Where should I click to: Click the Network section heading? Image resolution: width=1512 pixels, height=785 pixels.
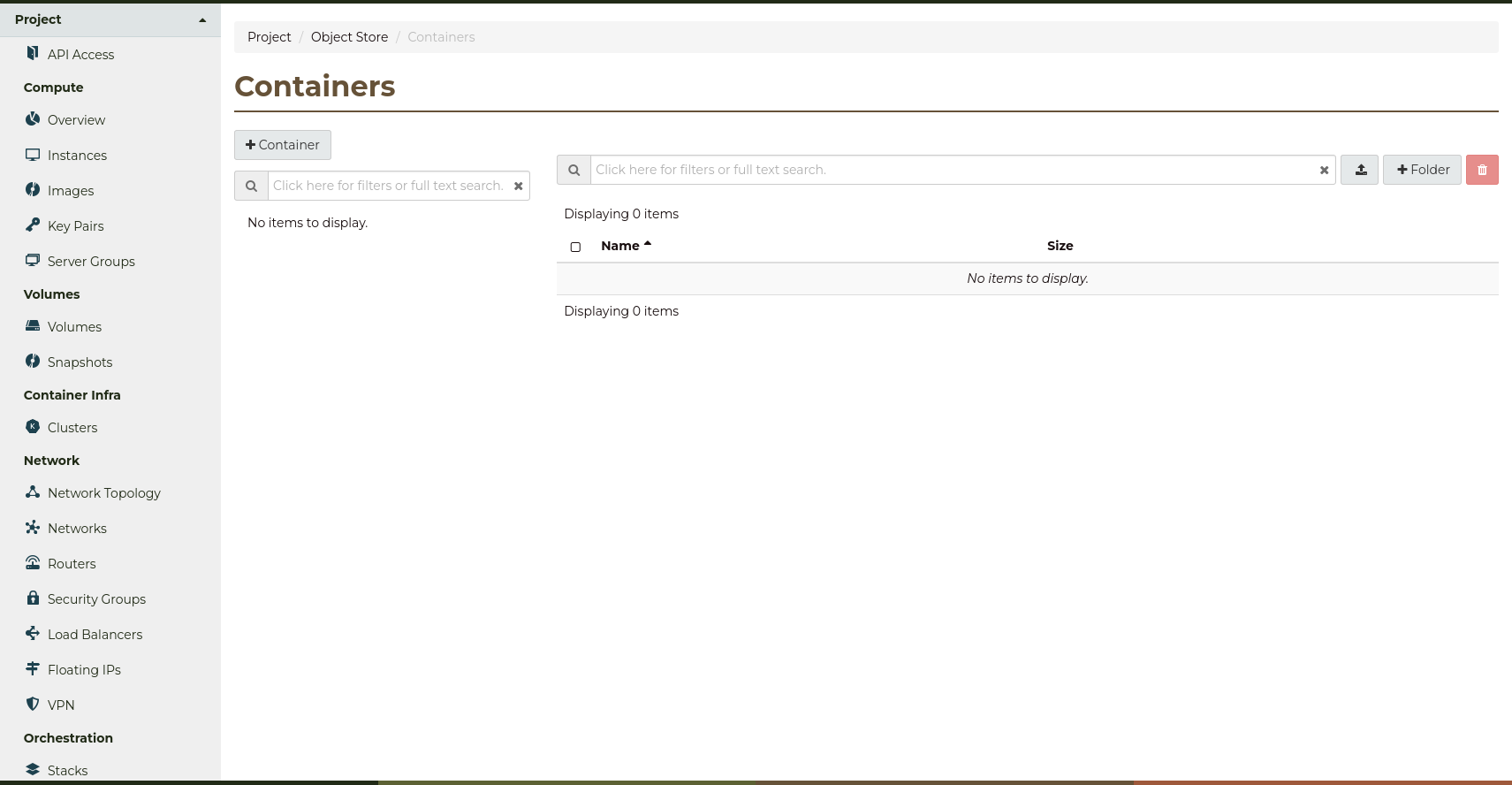51,461
